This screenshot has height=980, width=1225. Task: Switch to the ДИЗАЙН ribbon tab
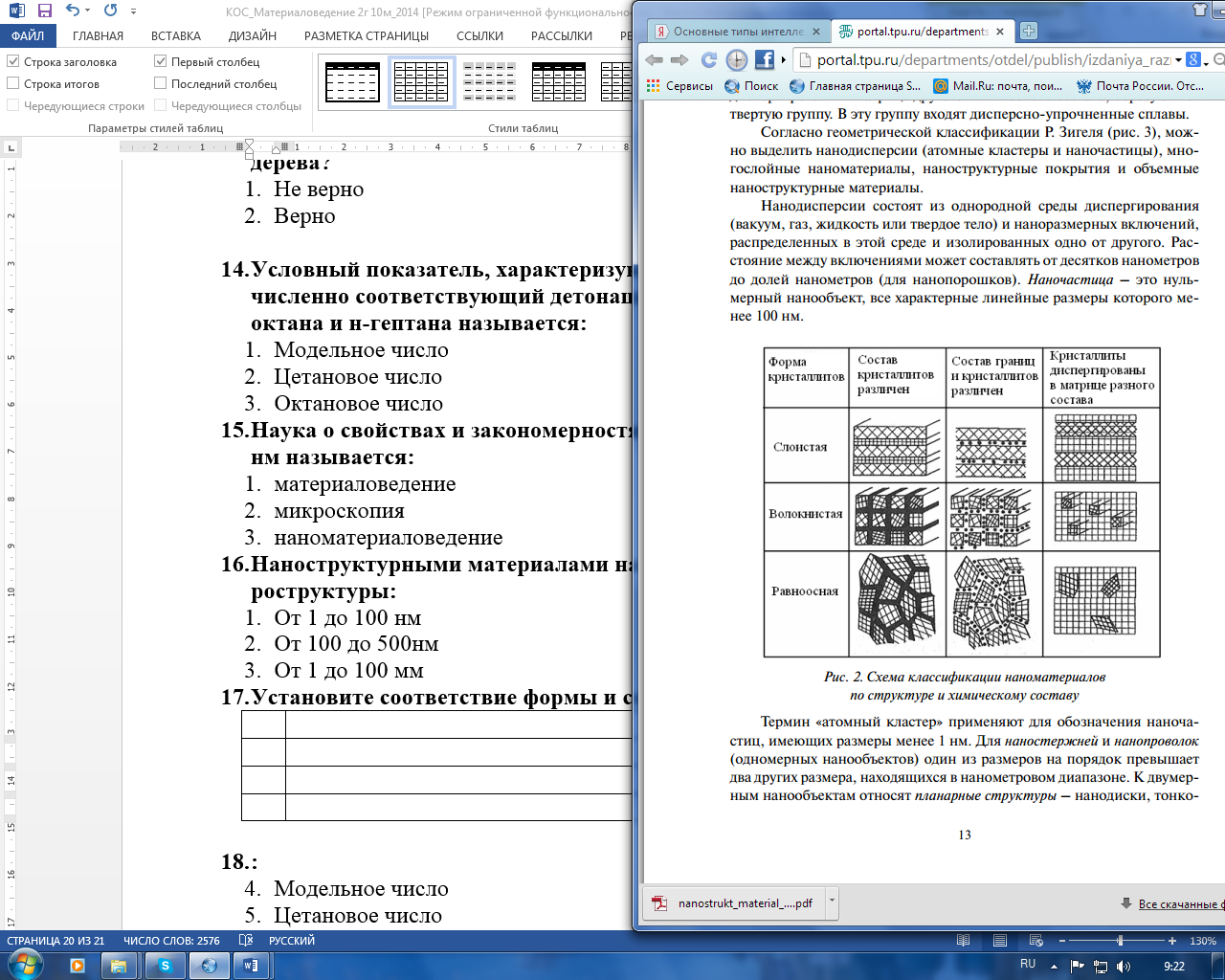[x=253, y=35]
